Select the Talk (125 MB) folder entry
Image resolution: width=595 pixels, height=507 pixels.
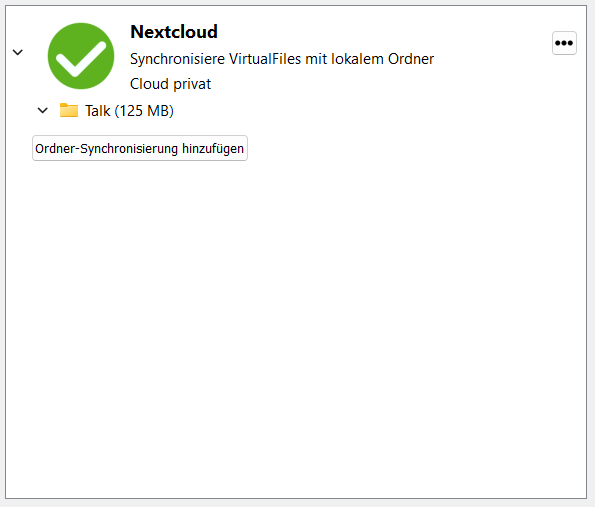point(129,110)
